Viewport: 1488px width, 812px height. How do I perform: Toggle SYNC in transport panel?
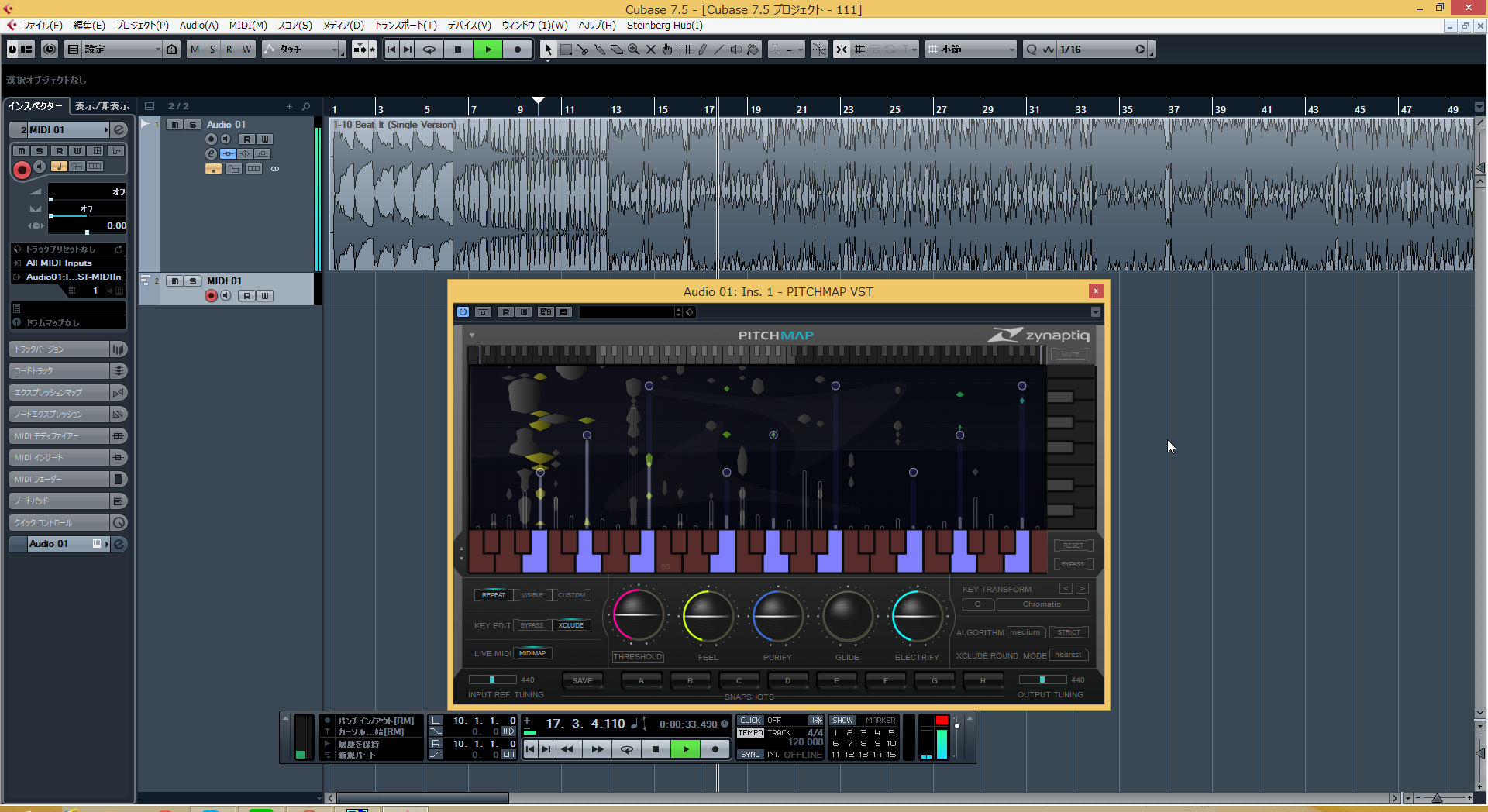click(750, 755)
